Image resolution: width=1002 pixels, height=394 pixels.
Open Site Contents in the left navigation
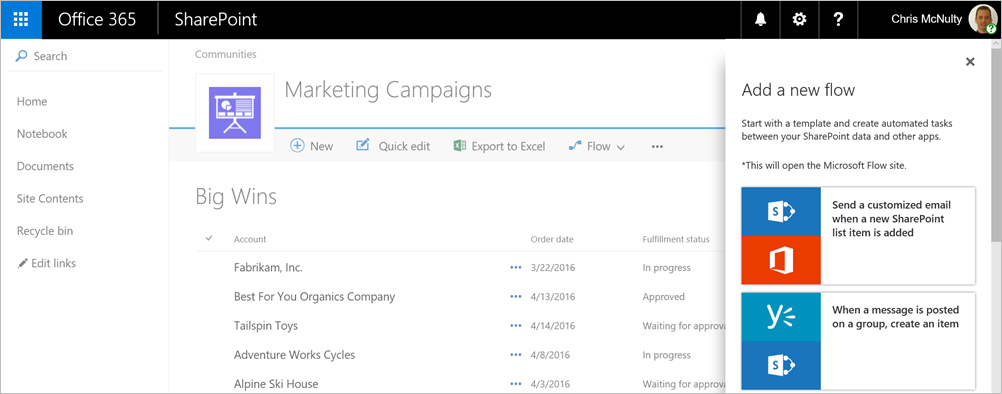pos(50,199)
